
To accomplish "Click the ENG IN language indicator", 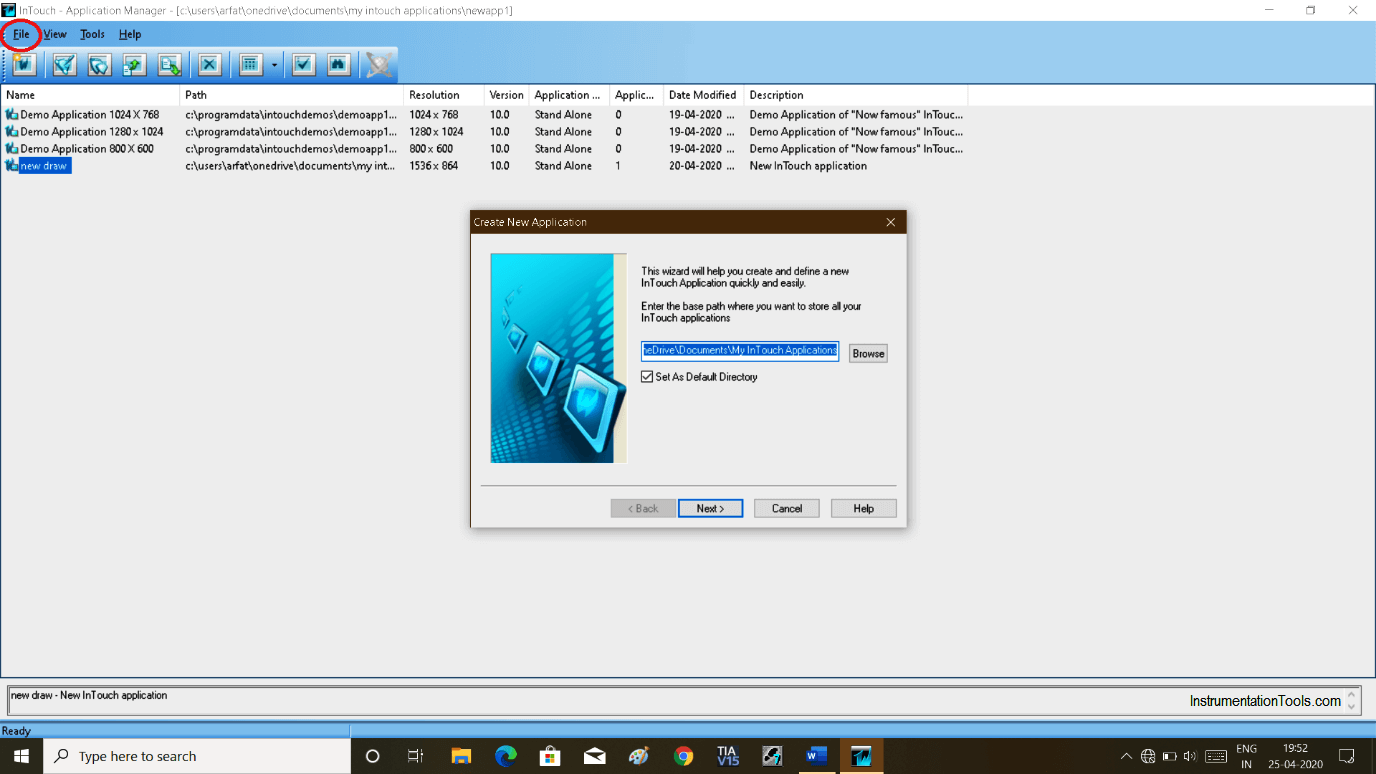I will (x=1246, y=756).
